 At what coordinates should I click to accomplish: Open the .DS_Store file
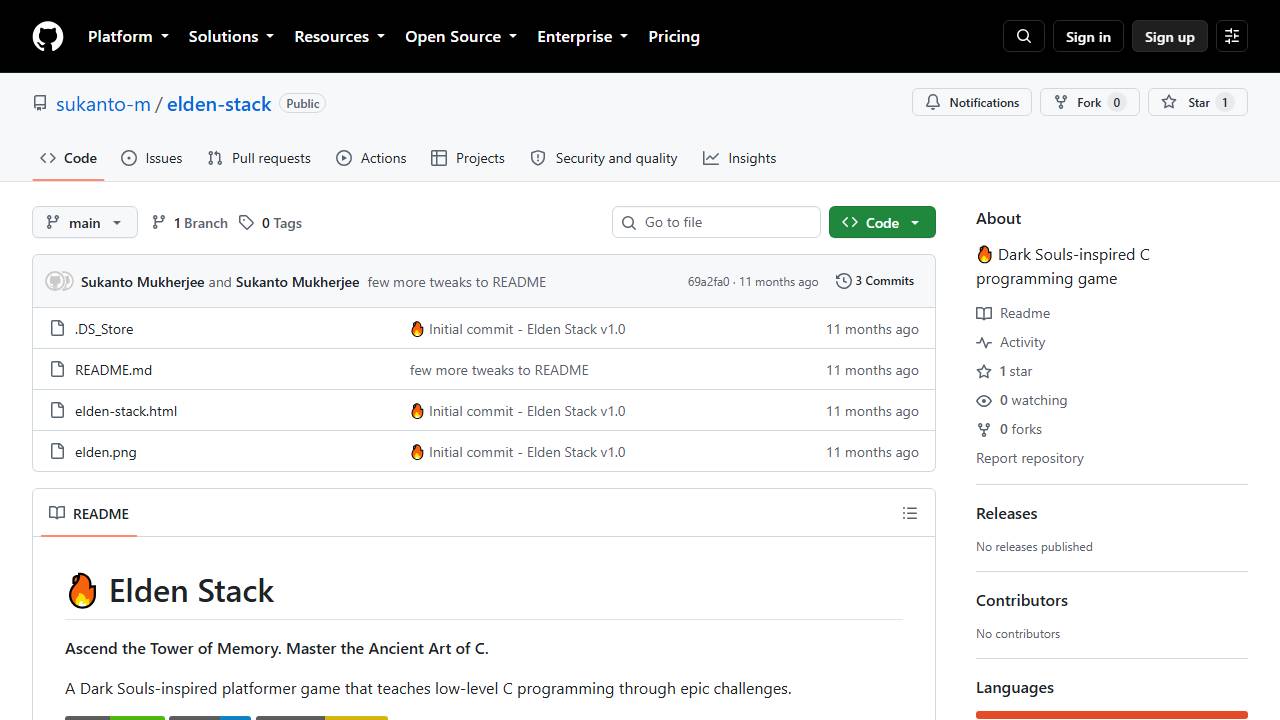tap(104, 329)
